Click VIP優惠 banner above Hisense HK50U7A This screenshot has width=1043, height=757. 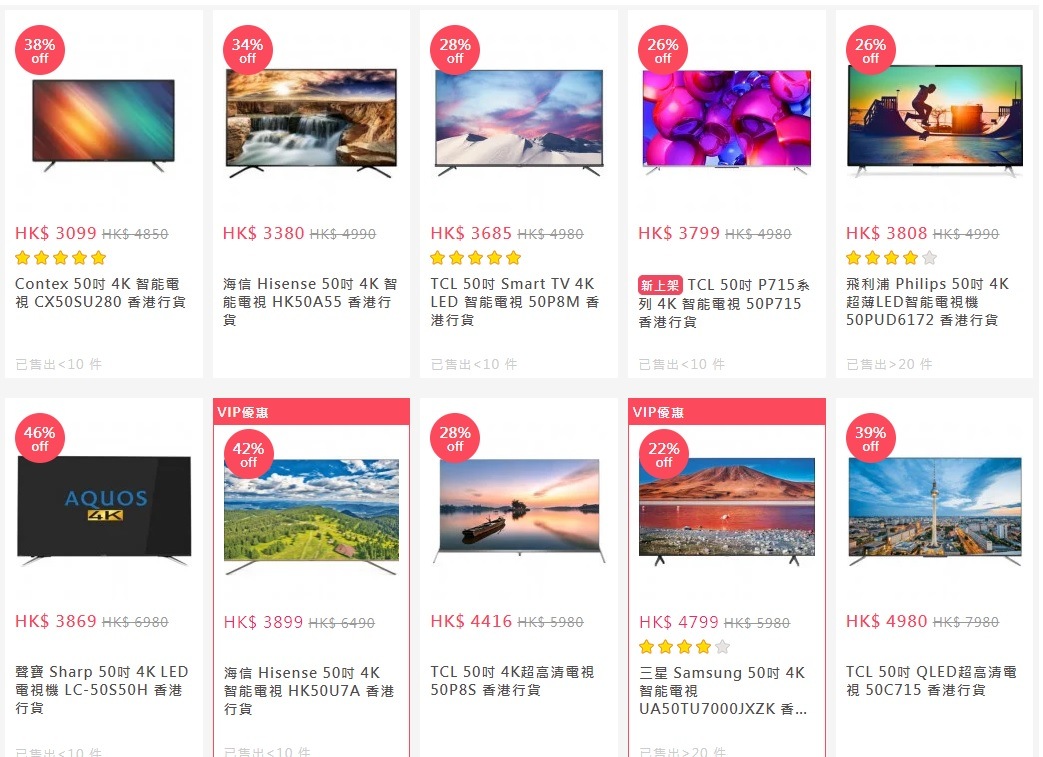click(x=311, y=412)
